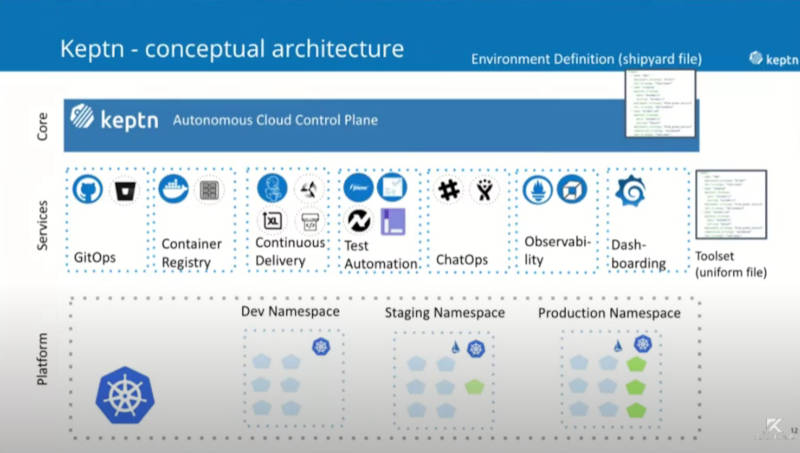Click the GitHub octocat icon in GitOps
Image resolution: width=800 pixels, height=453 pixels.
point(88,189)
